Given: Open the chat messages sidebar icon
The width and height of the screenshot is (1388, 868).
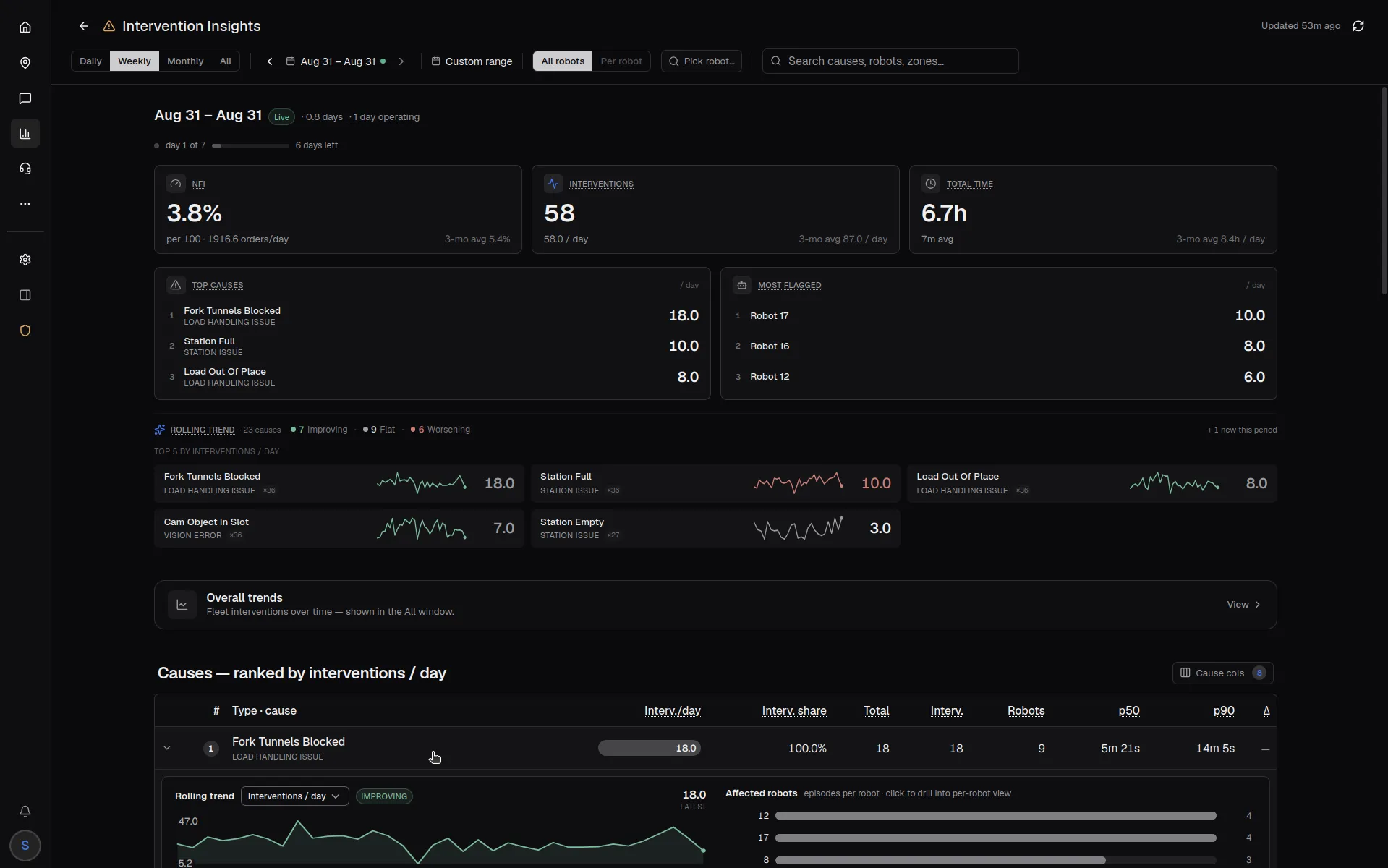Looking at the screenshot, I should click(25, 98).
